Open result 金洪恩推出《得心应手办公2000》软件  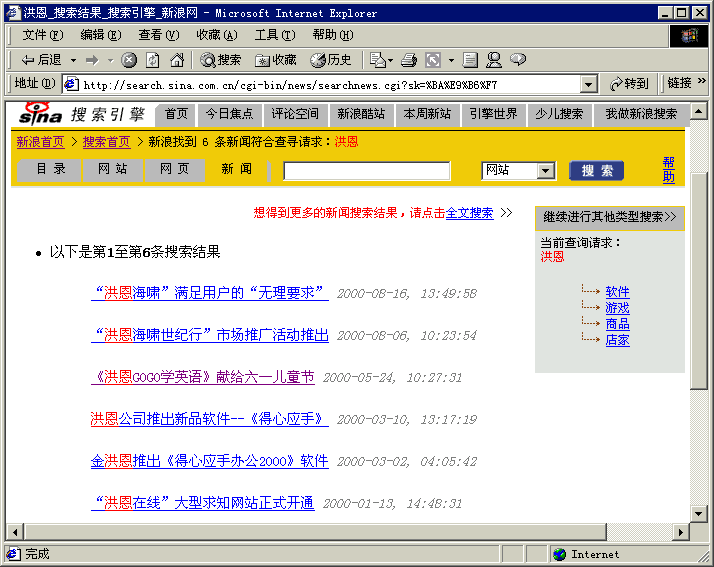click(210, 461)
